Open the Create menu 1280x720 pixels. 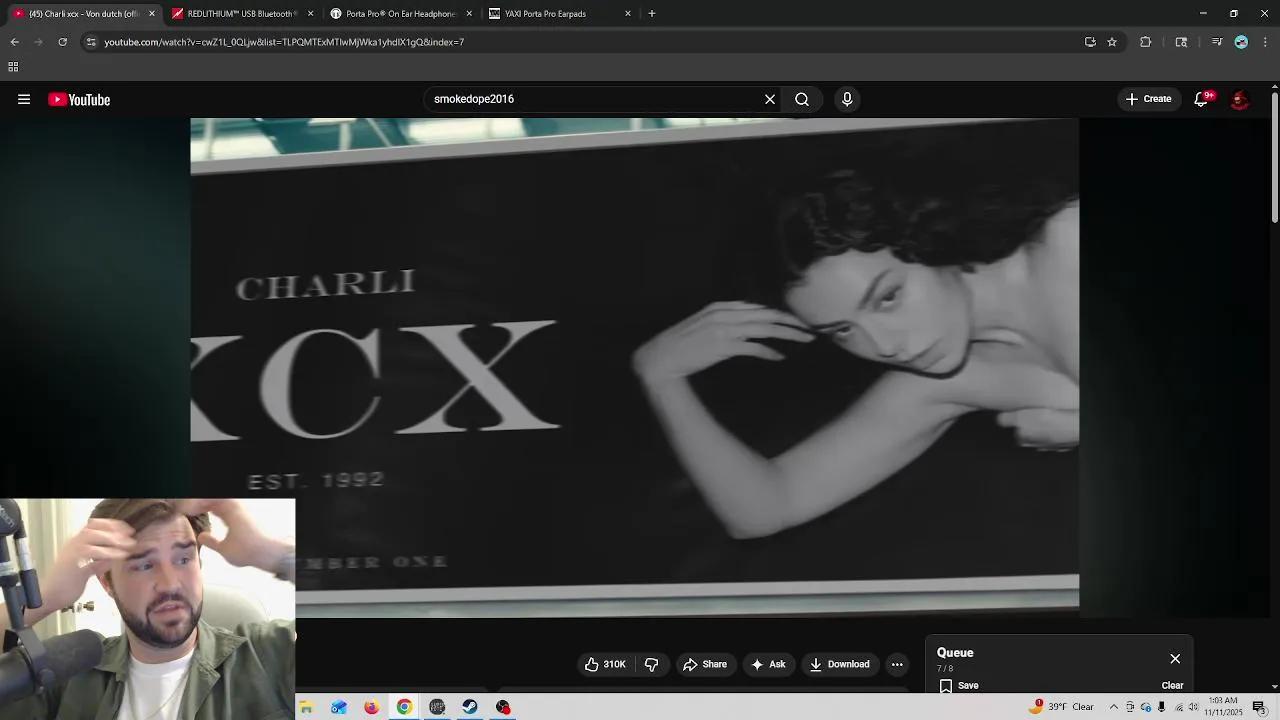tap(1148, 99)
